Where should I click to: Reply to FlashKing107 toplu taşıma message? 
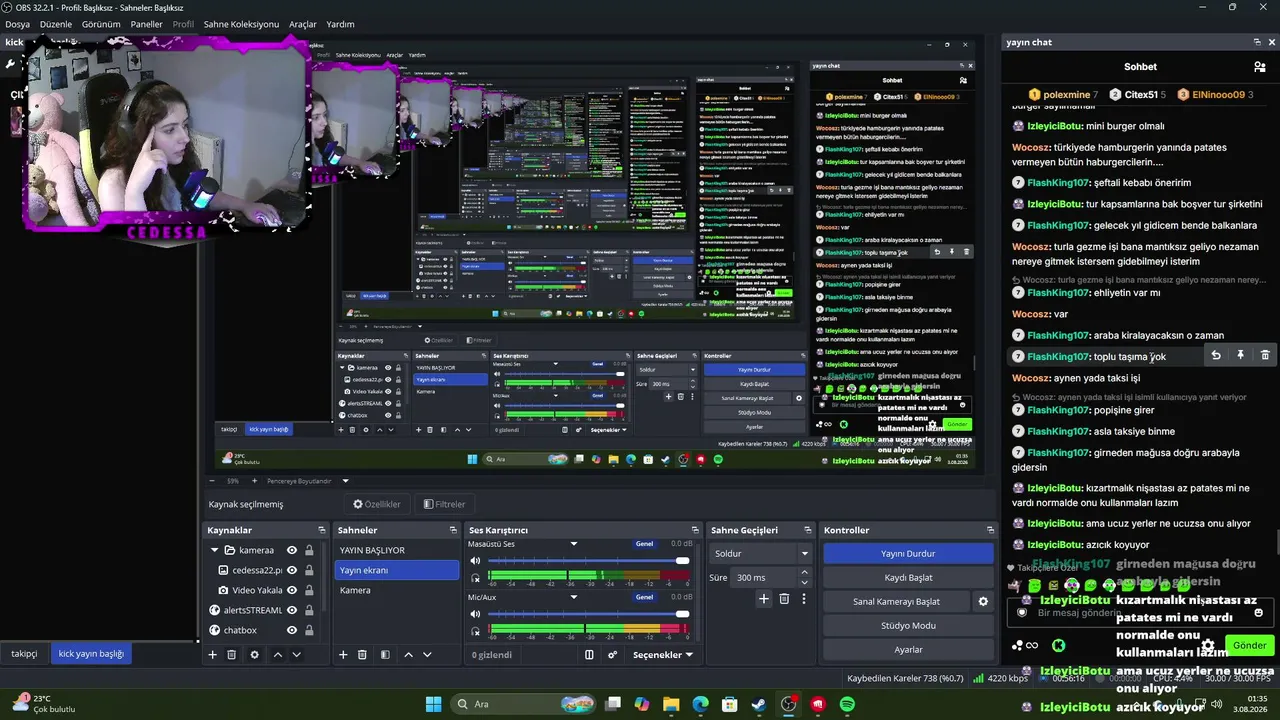point(1216,355)
